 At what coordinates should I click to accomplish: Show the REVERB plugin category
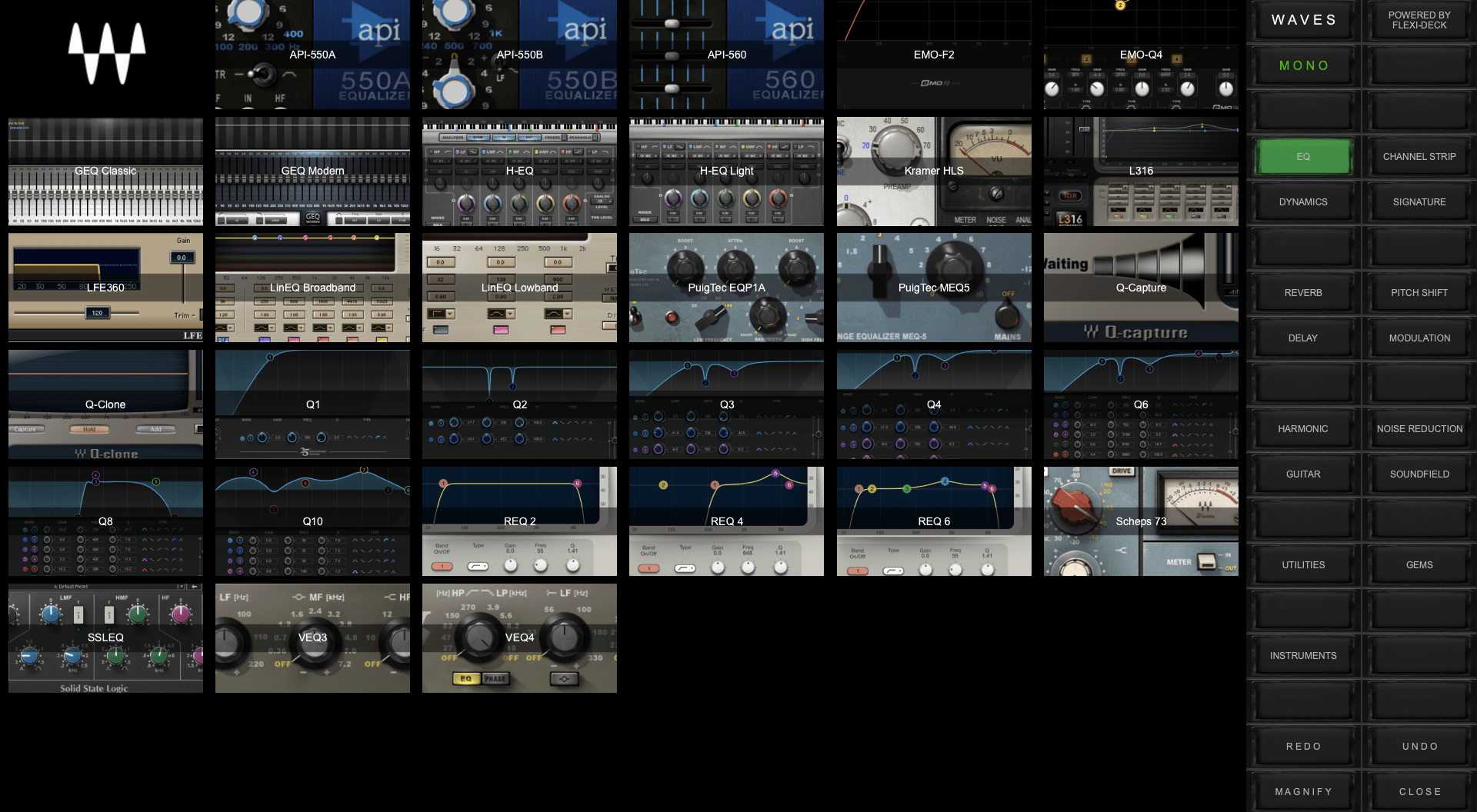tap(1303, 293)
